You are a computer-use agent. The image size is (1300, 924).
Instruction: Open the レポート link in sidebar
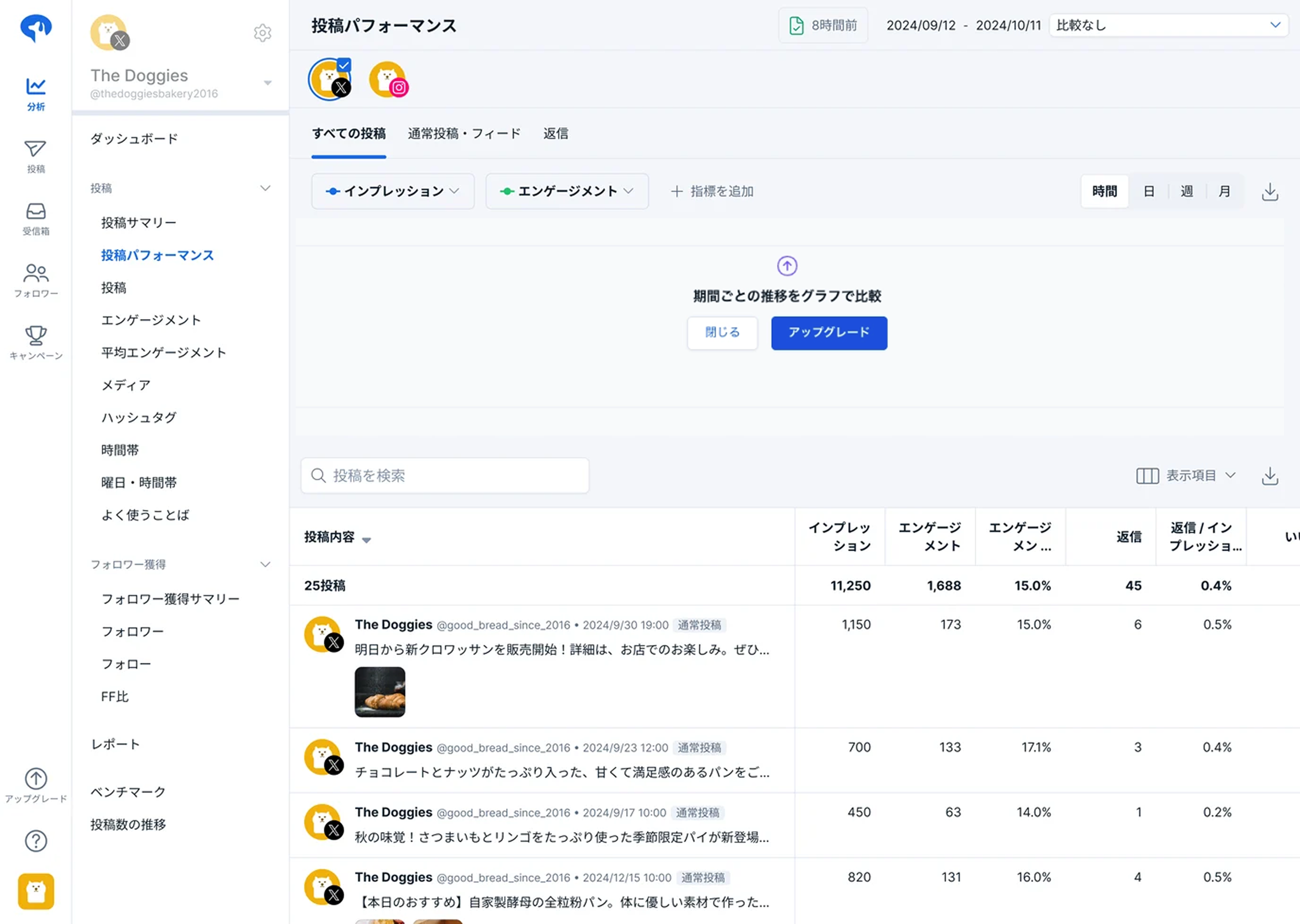click(116, 744)
